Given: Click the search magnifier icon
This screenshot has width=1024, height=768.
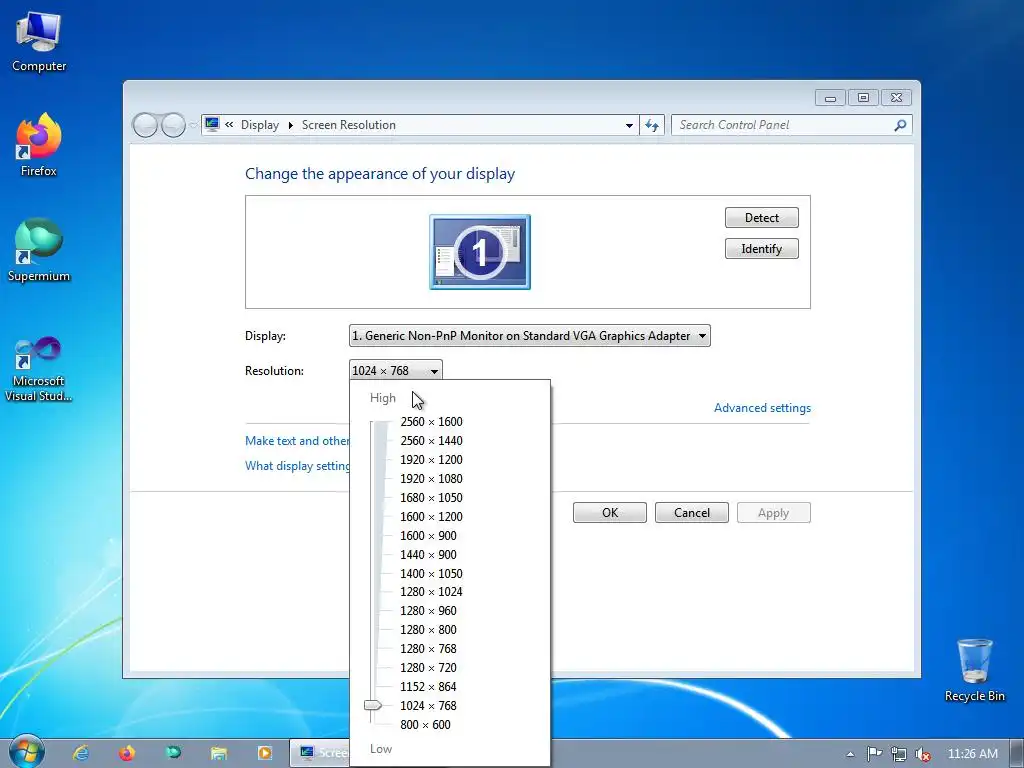Looking at the screenshot, I should [x=900, y=125].
